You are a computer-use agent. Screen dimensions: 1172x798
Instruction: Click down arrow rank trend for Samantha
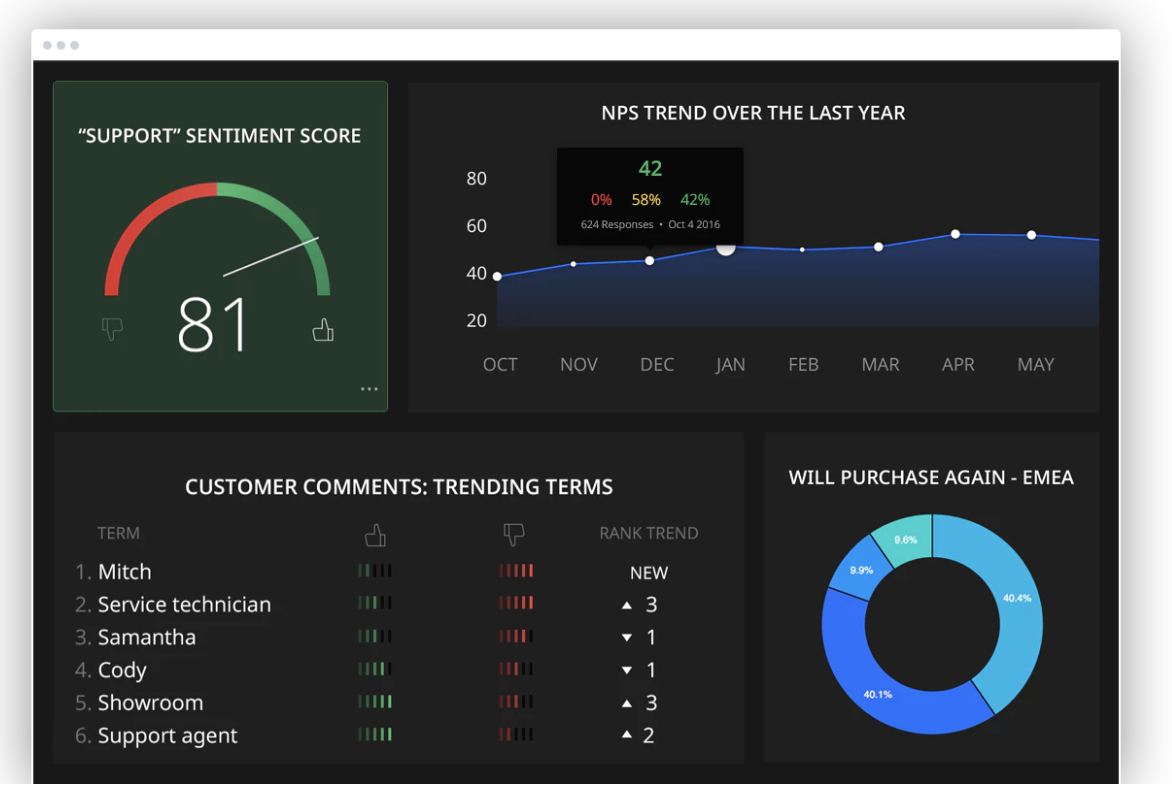(x=627, y=638)
